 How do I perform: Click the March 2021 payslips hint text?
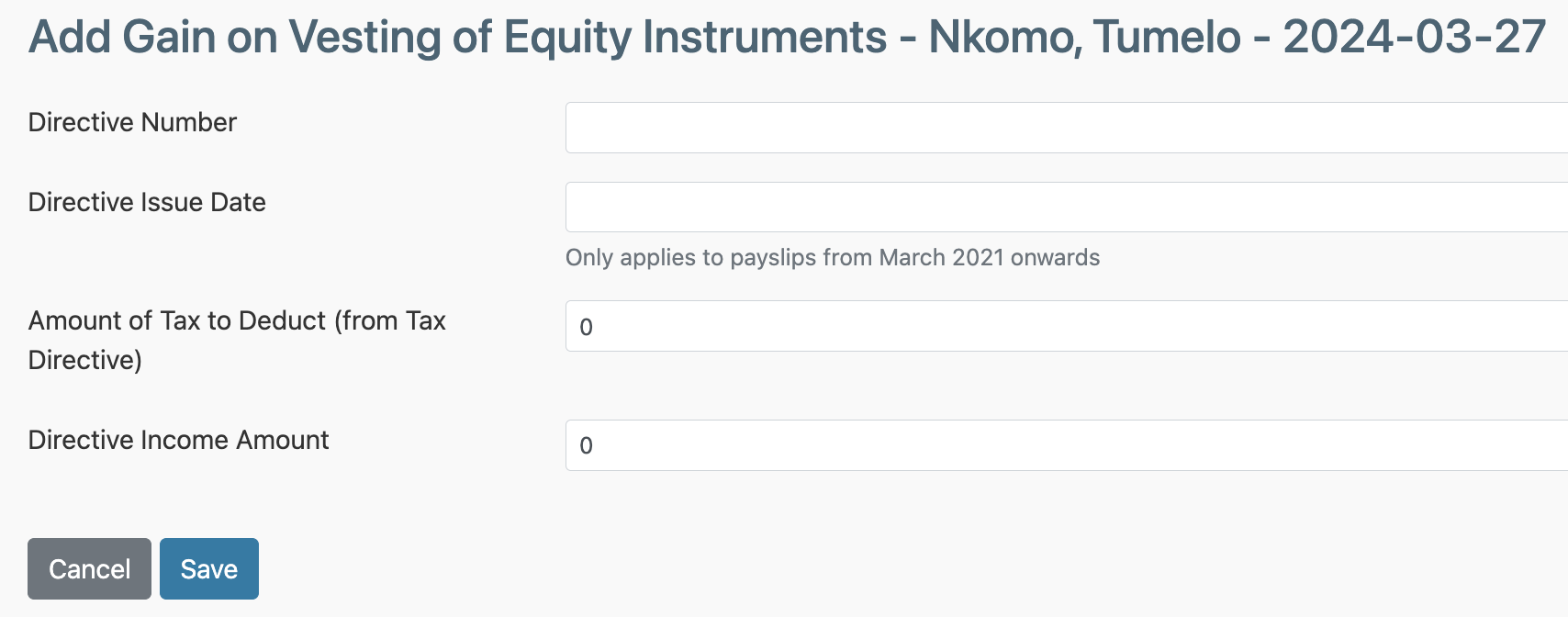pyautogui.click(x=832, y=257)
